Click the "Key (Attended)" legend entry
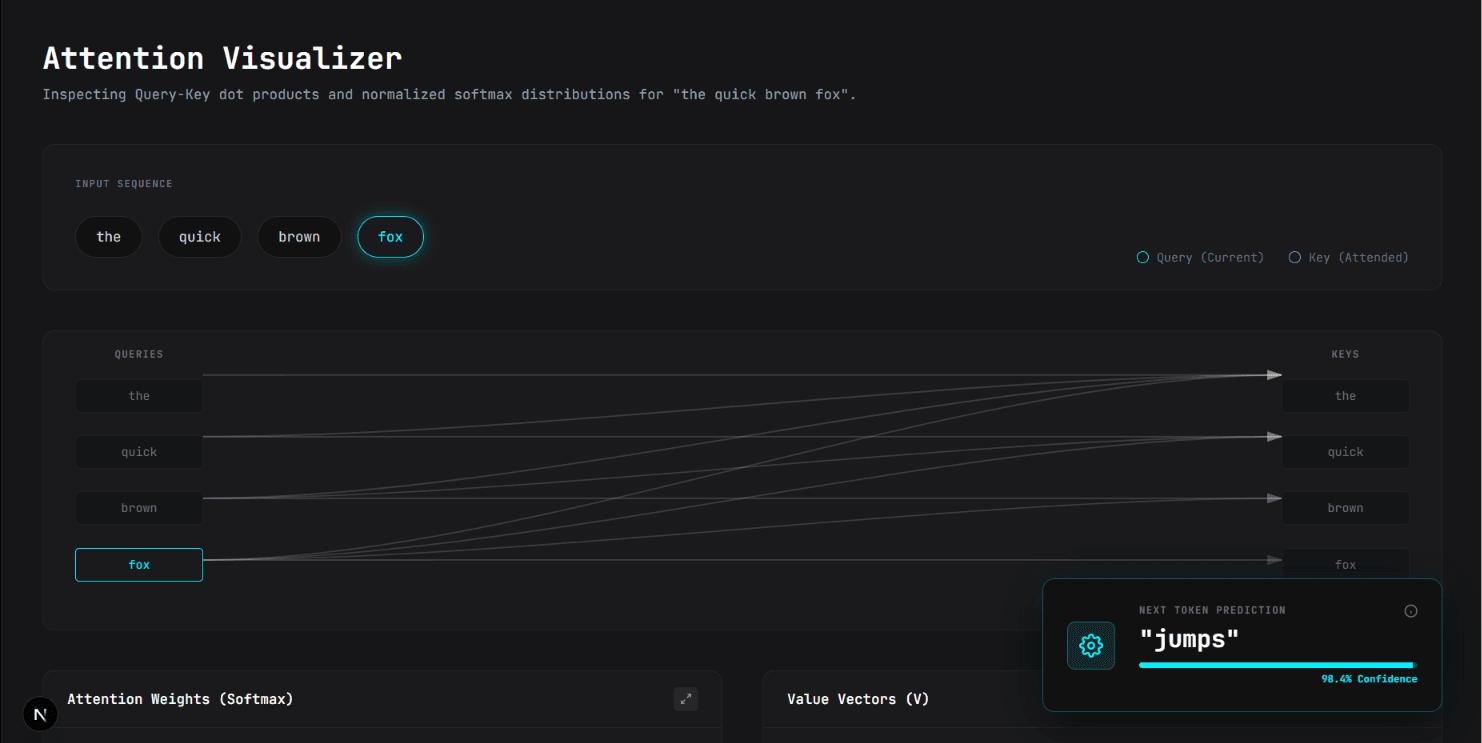 coord(1349,258)
